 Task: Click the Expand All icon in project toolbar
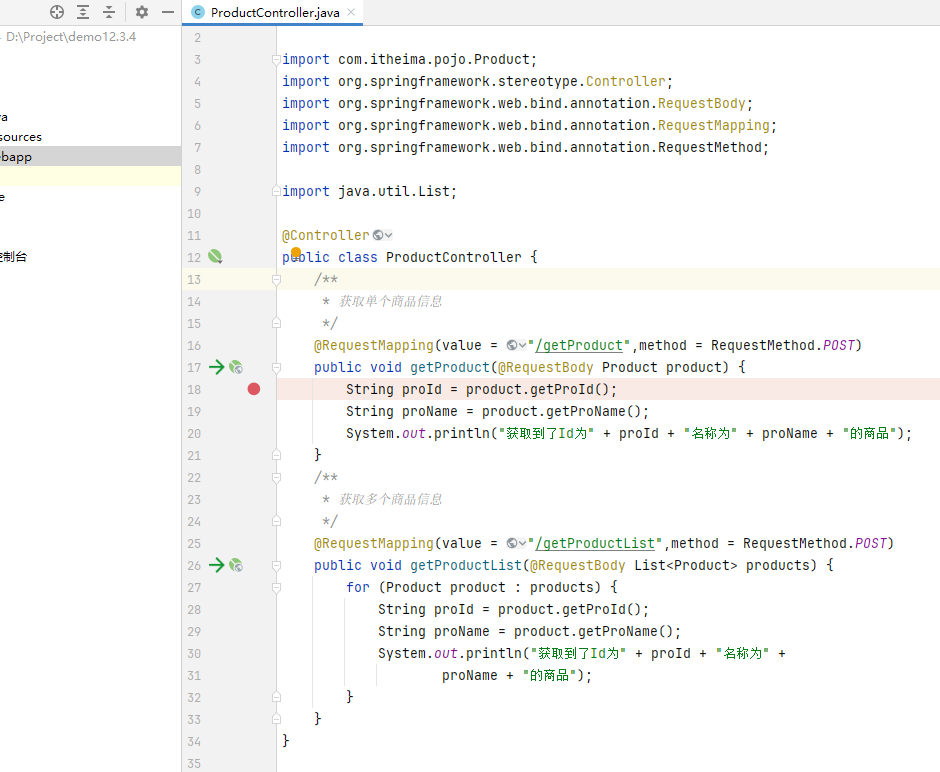(x=83, y=12)
